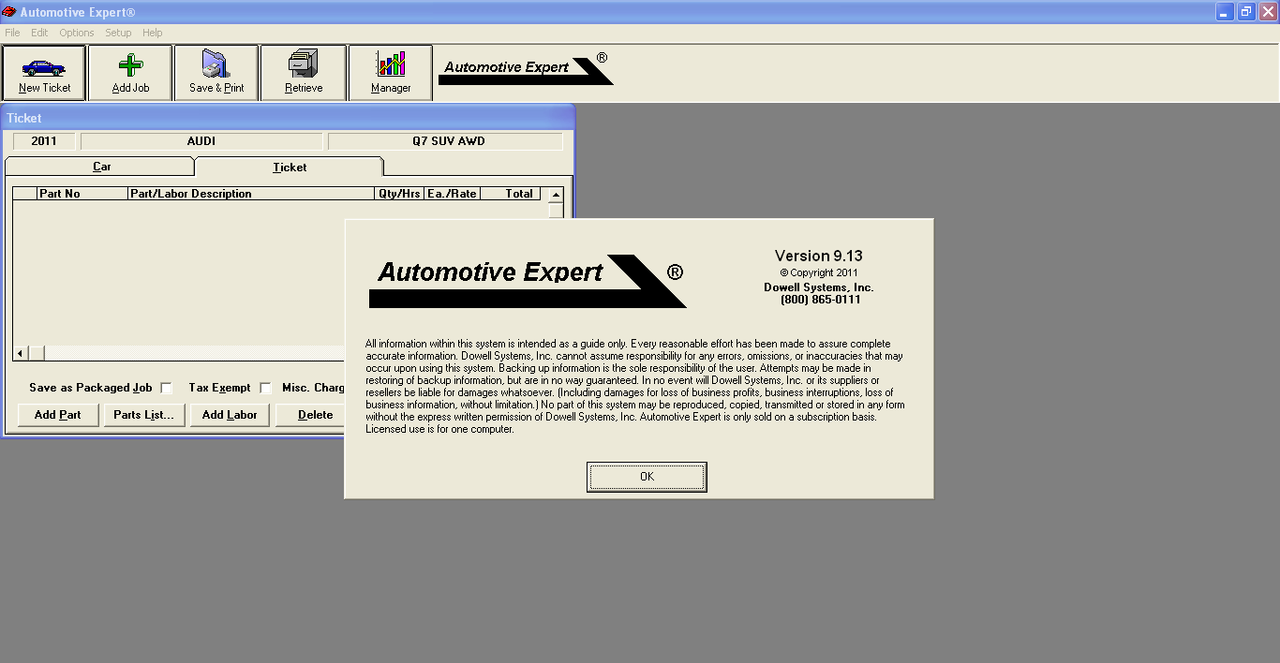Click the Total column header

511,194
